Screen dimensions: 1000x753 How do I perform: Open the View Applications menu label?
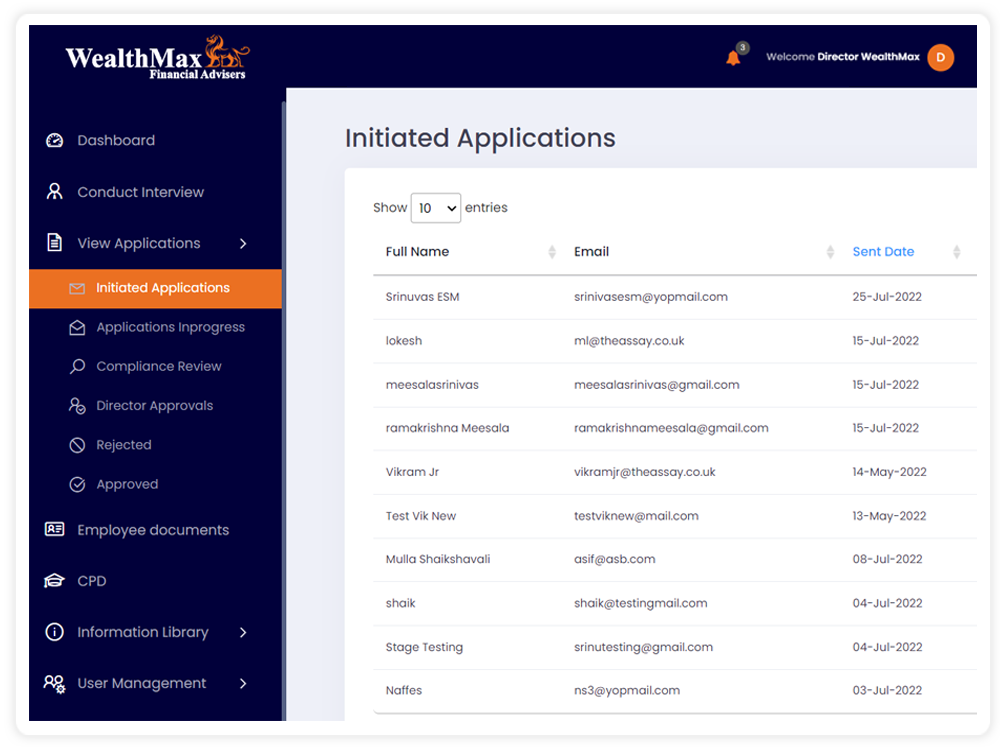pos(138,244)
